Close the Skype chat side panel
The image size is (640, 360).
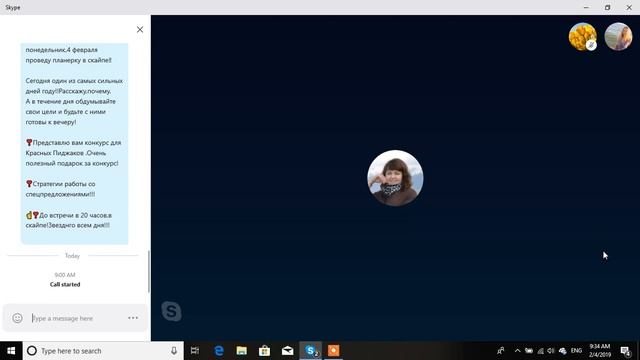(140, 29)
